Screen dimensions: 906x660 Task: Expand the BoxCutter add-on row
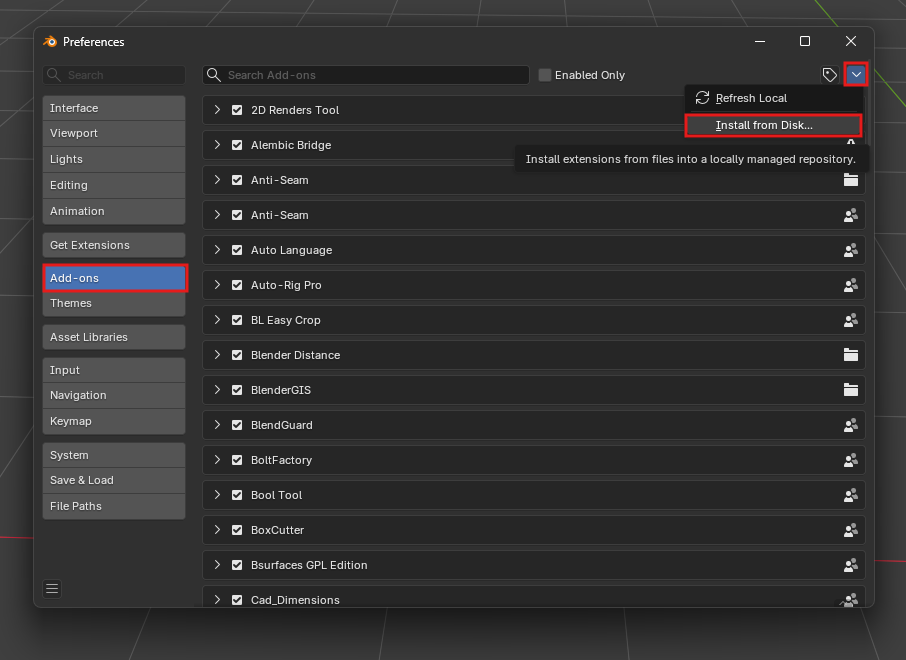pyautogui.click(x=217, y=530)
